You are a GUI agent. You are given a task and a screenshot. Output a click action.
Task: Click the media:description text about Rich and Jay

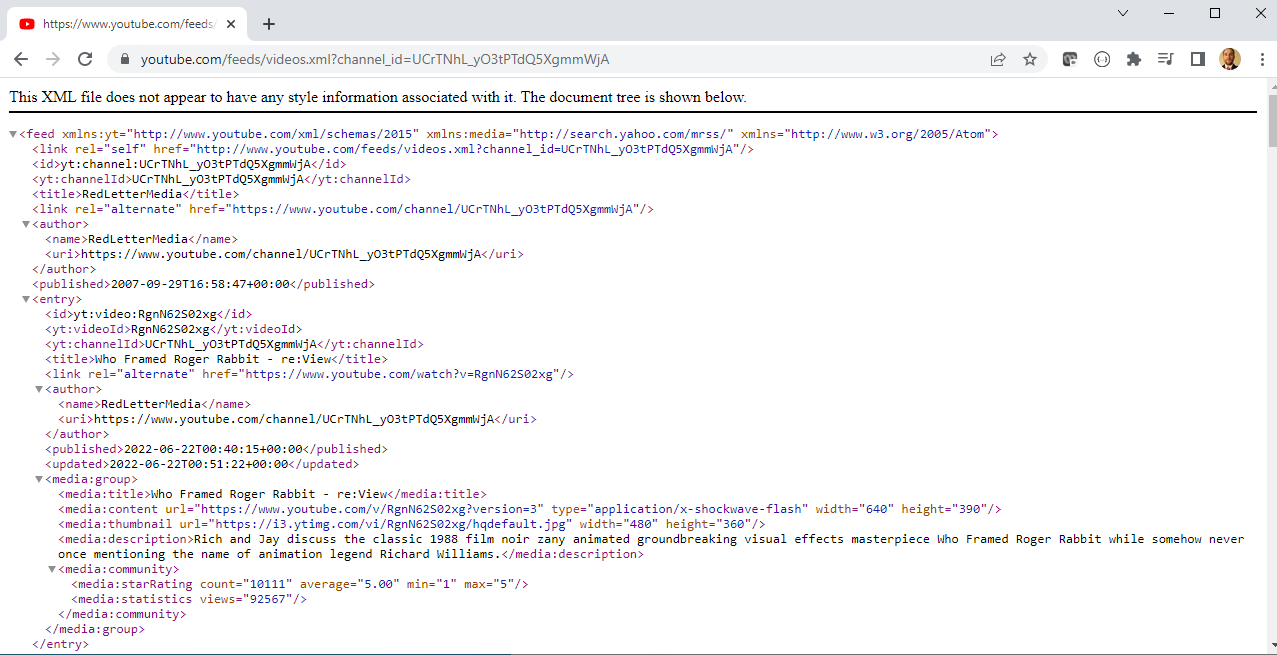point(651,546)
